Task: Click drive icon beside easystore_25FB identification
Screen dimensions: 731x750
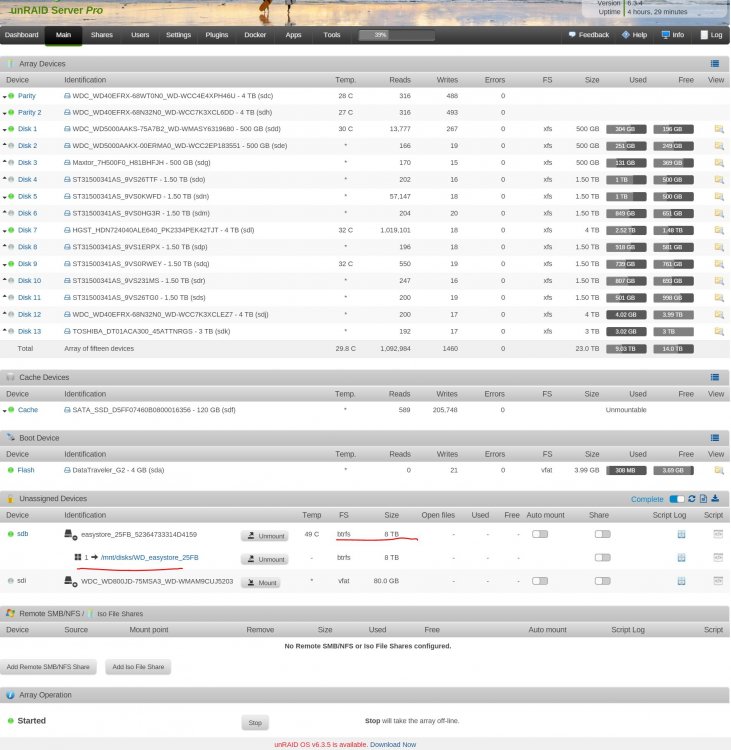Action: [71, 535]
